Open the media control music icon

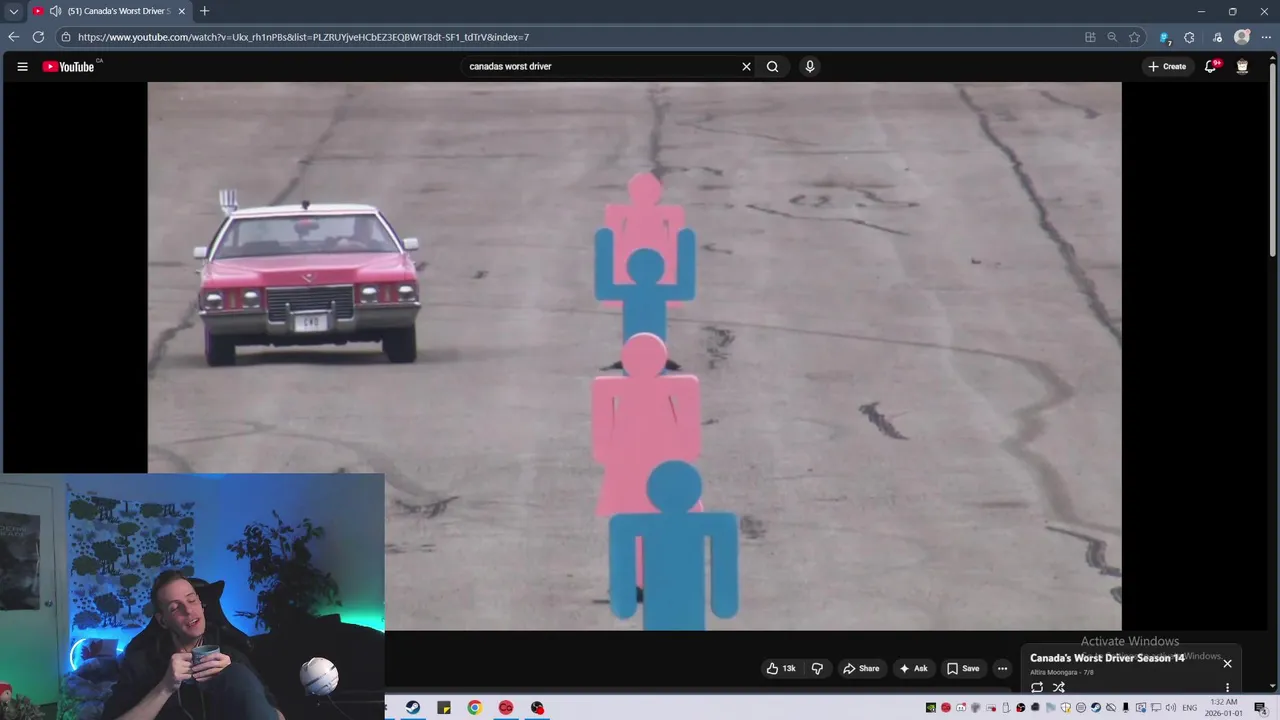[1216, 37]
